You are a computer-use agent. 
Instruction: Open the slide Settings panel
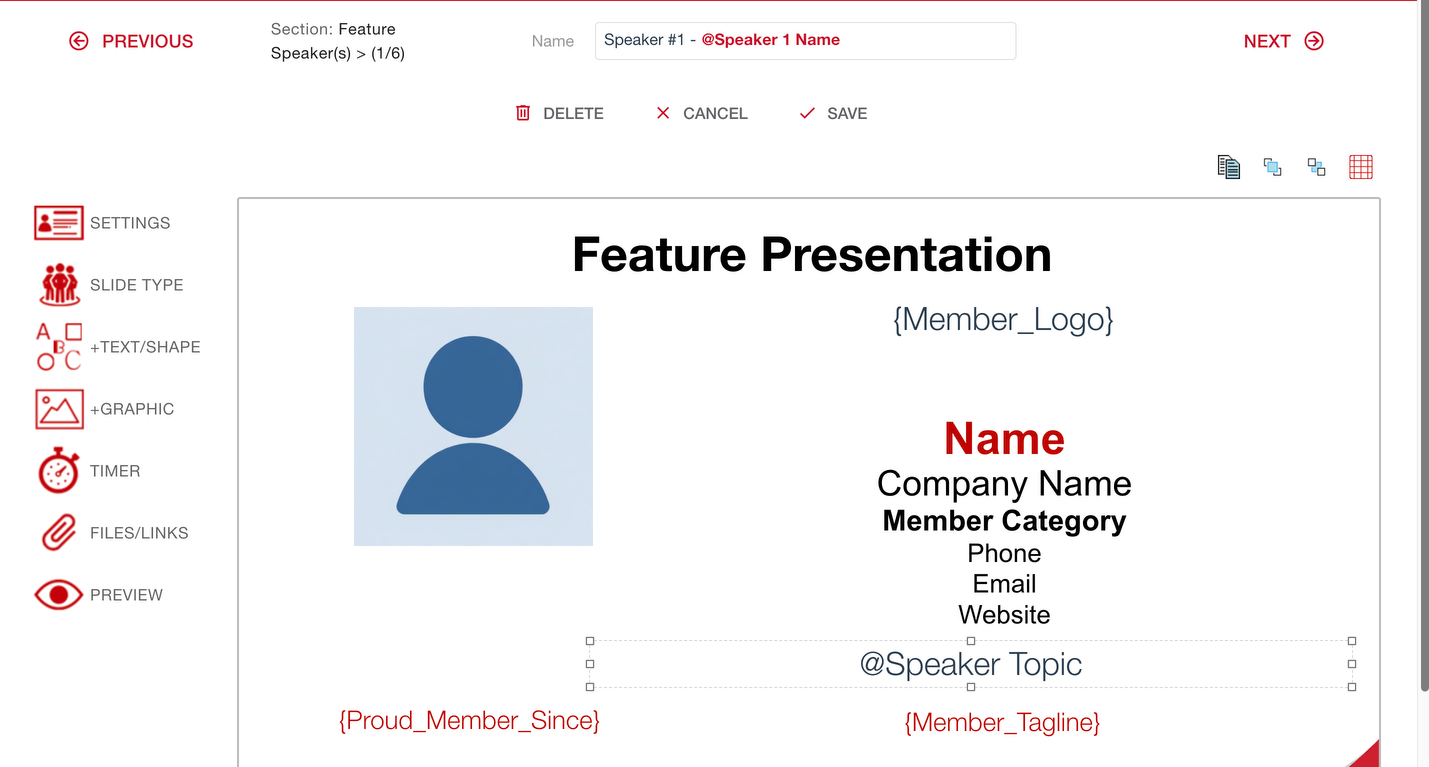pyautogui.click(x=102, y=223)
